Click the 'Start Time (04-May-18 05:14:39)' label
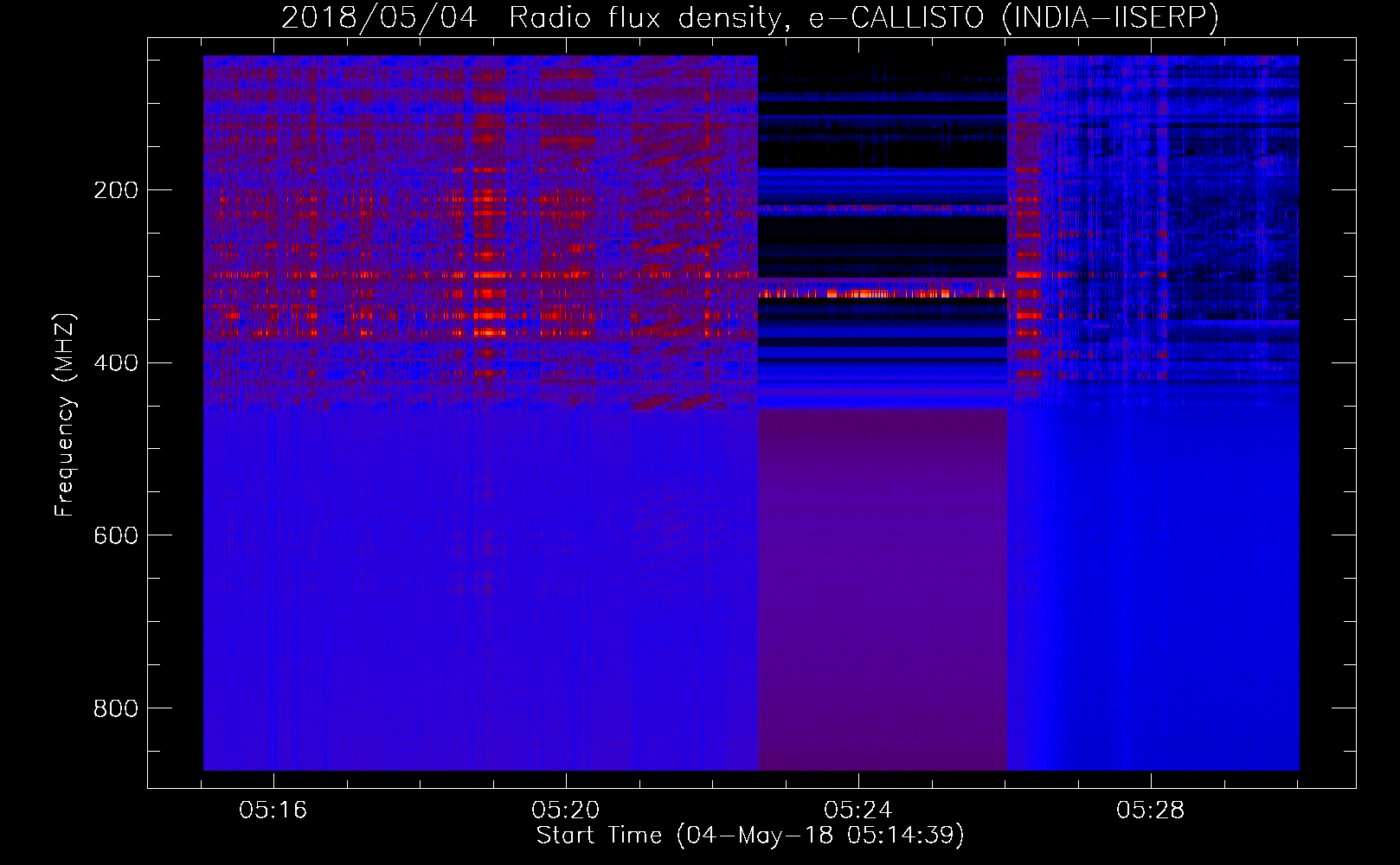 tap(750, 836)
